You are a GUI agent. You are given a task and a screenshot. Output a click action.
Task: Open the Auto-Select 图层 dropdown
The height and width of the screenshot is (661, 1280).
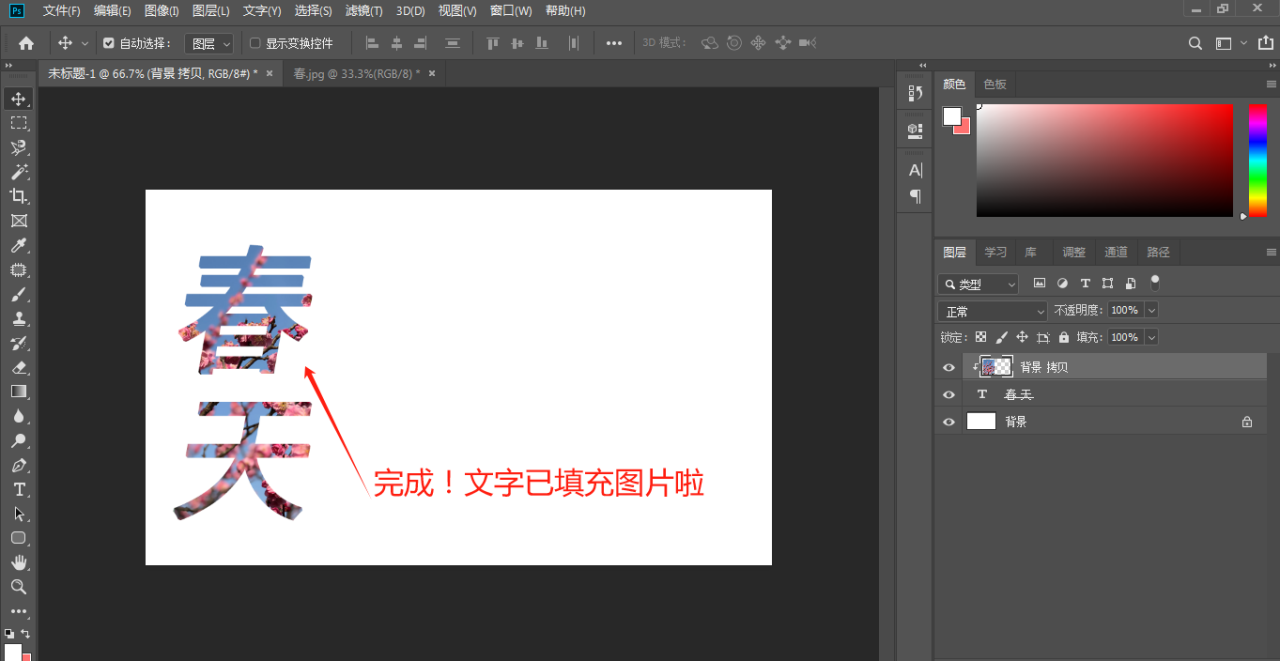[x=211, y=43]
